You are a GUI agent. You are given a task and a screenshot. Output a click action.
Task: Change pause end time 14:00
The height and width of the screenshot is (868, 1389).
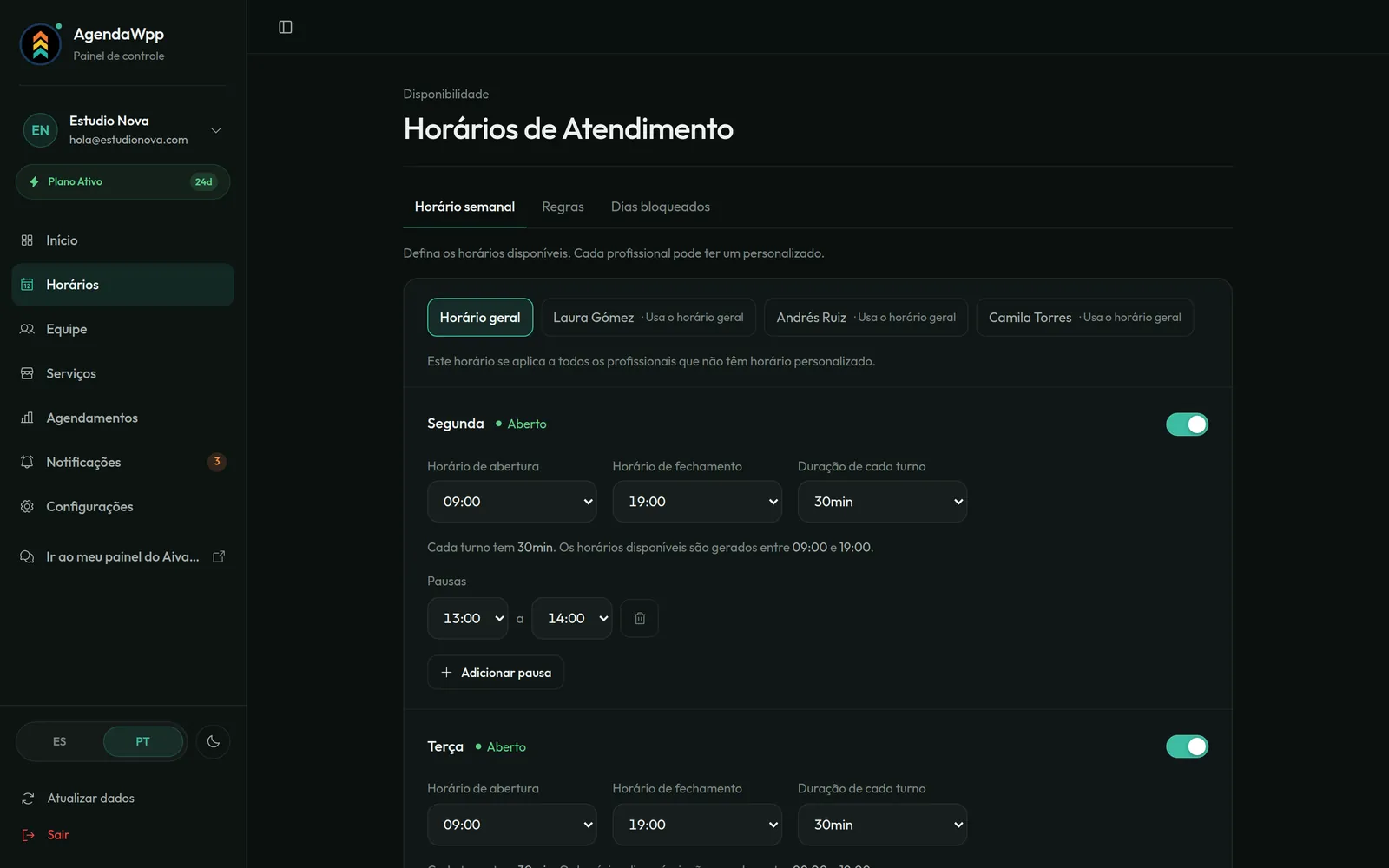click(x=571, y=618)
